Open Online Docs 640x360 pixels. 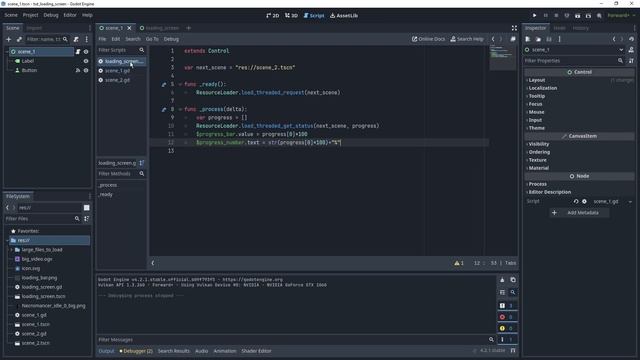click(428, 39)
